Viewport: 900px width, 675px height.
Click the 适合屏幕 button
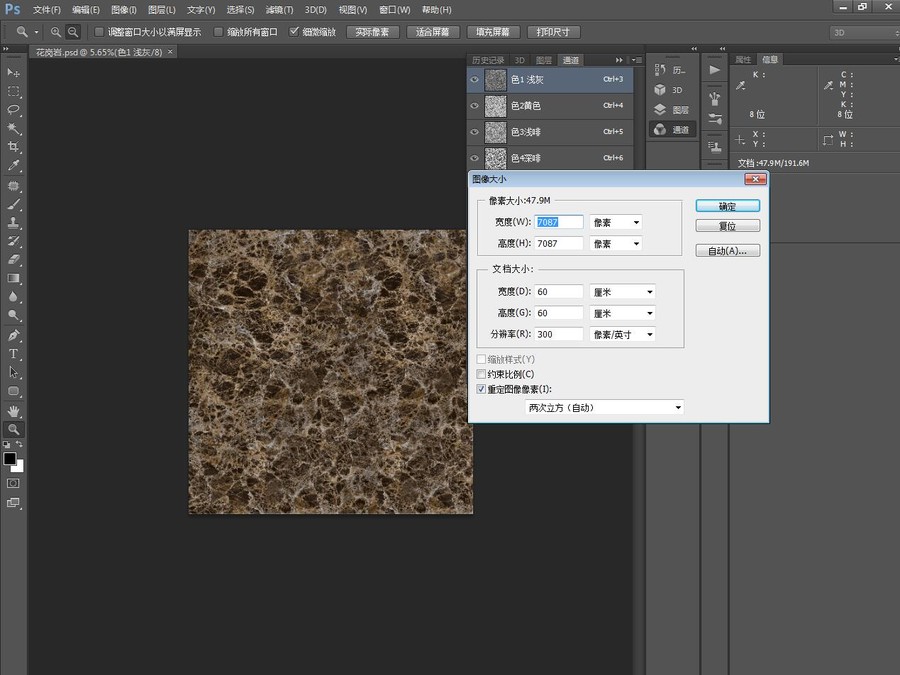pyautogui.click(x=433, y=32)
